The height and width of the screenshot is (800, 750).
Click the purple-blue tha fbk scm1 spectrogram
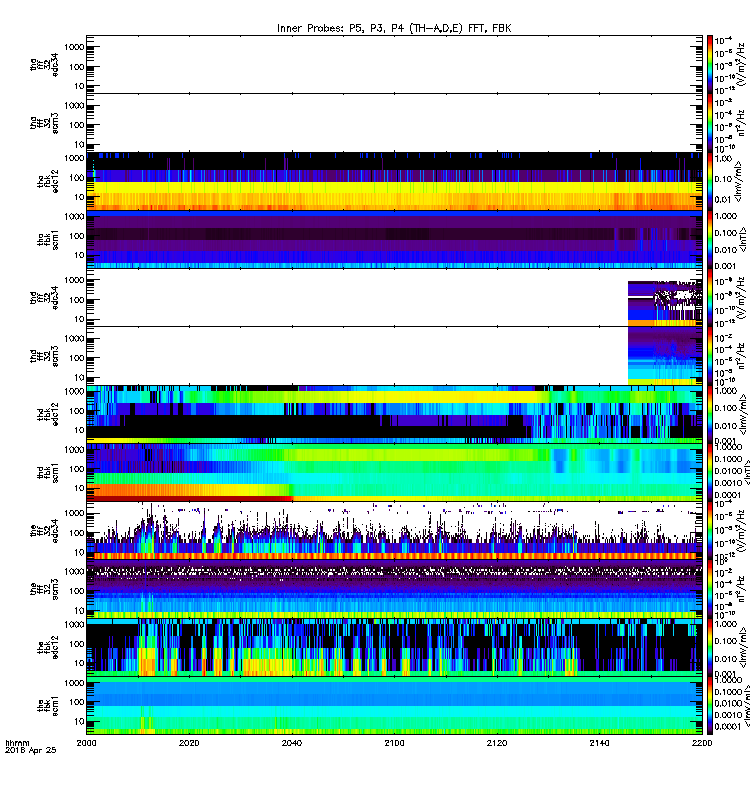point(394,240)
